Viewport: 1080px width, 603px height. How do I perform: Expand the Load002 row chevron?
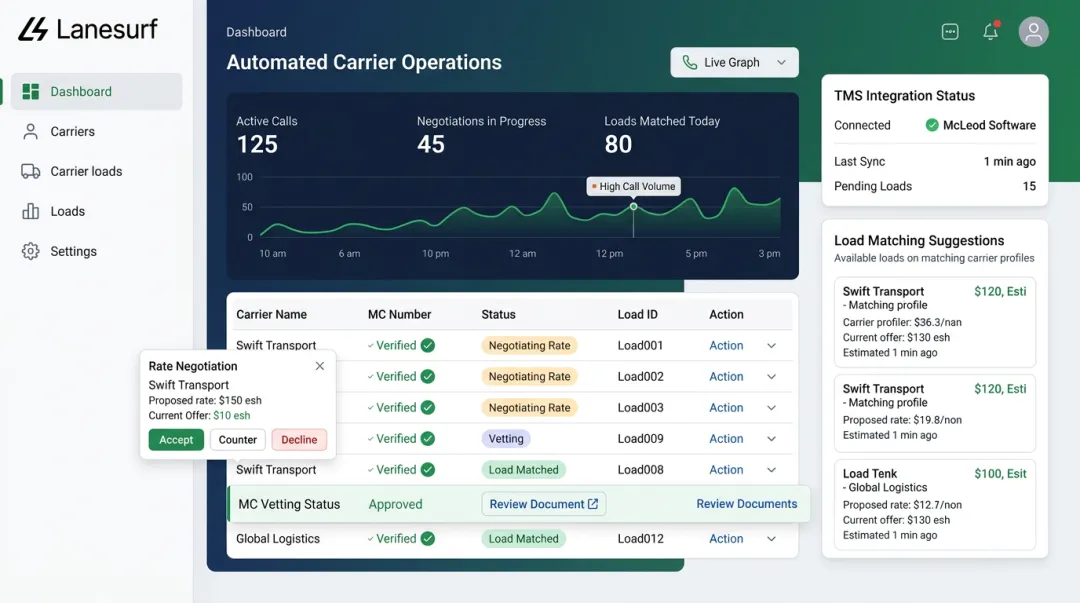771,377
